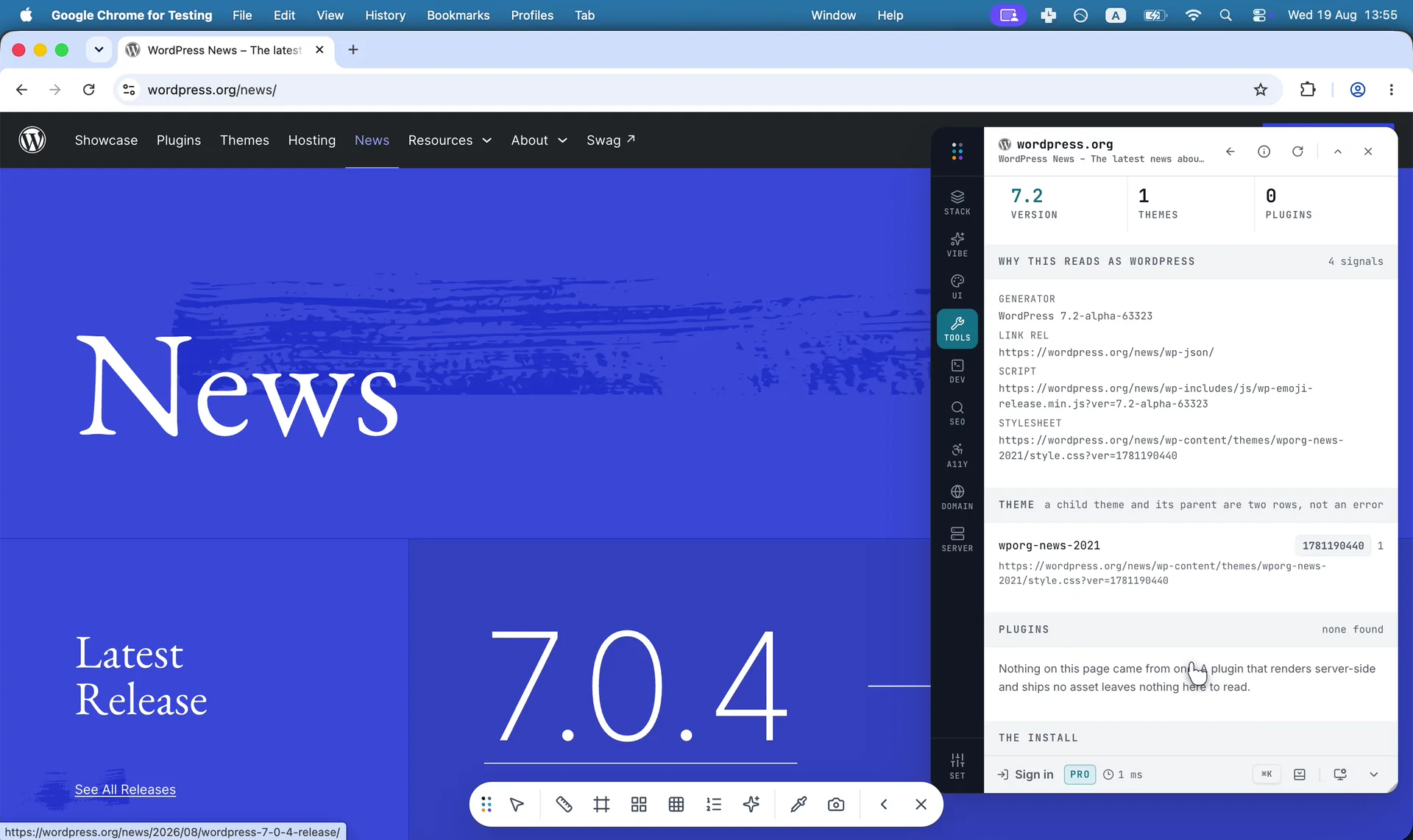The height and width of the screenshot is (840, 1413).
Task: Open the A11Y accessibility section
Action: [x=957, y=455]
